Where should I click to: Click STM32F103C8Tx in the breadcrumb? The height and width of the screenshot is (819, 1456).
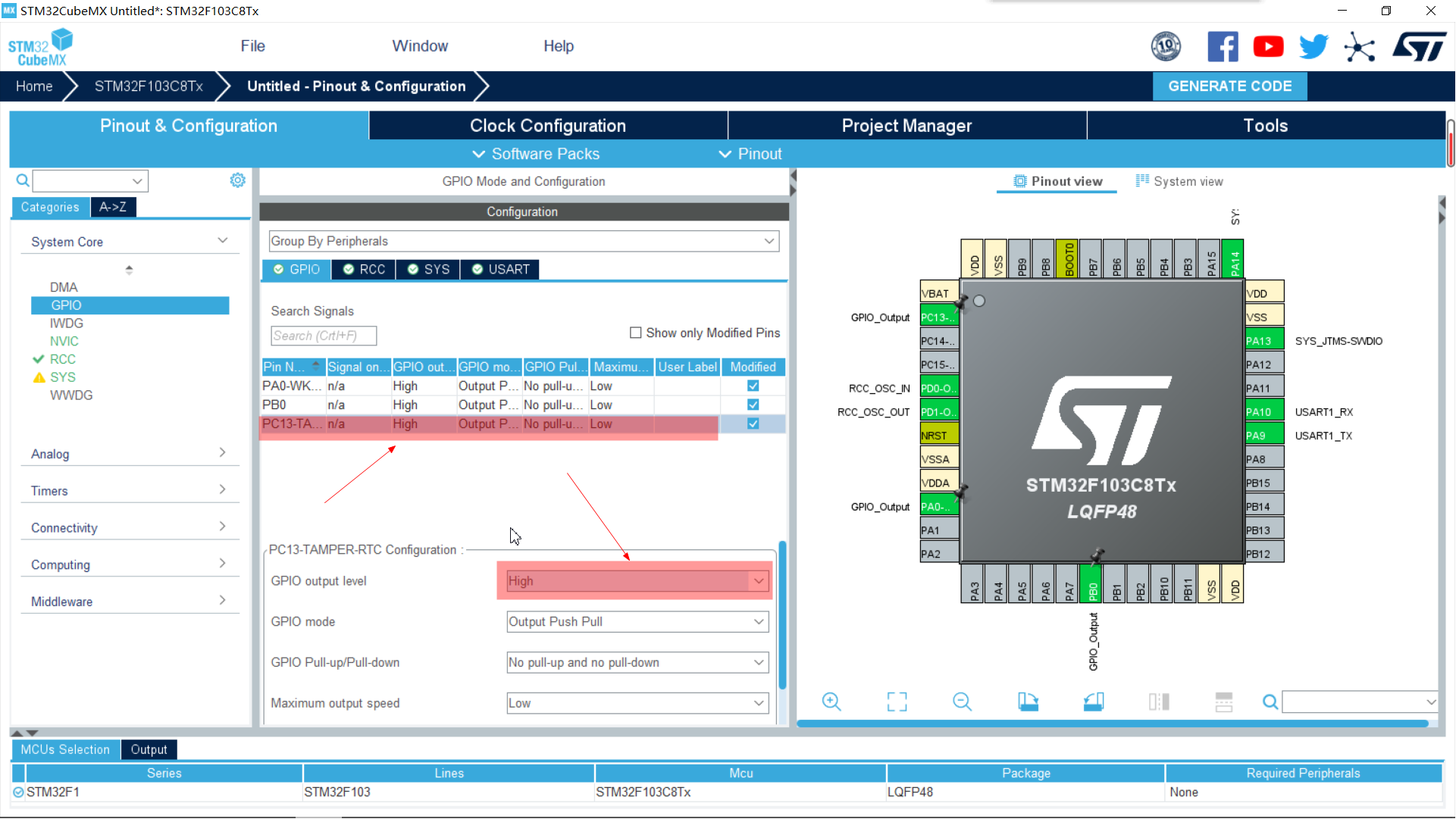(x=149, y=86)
